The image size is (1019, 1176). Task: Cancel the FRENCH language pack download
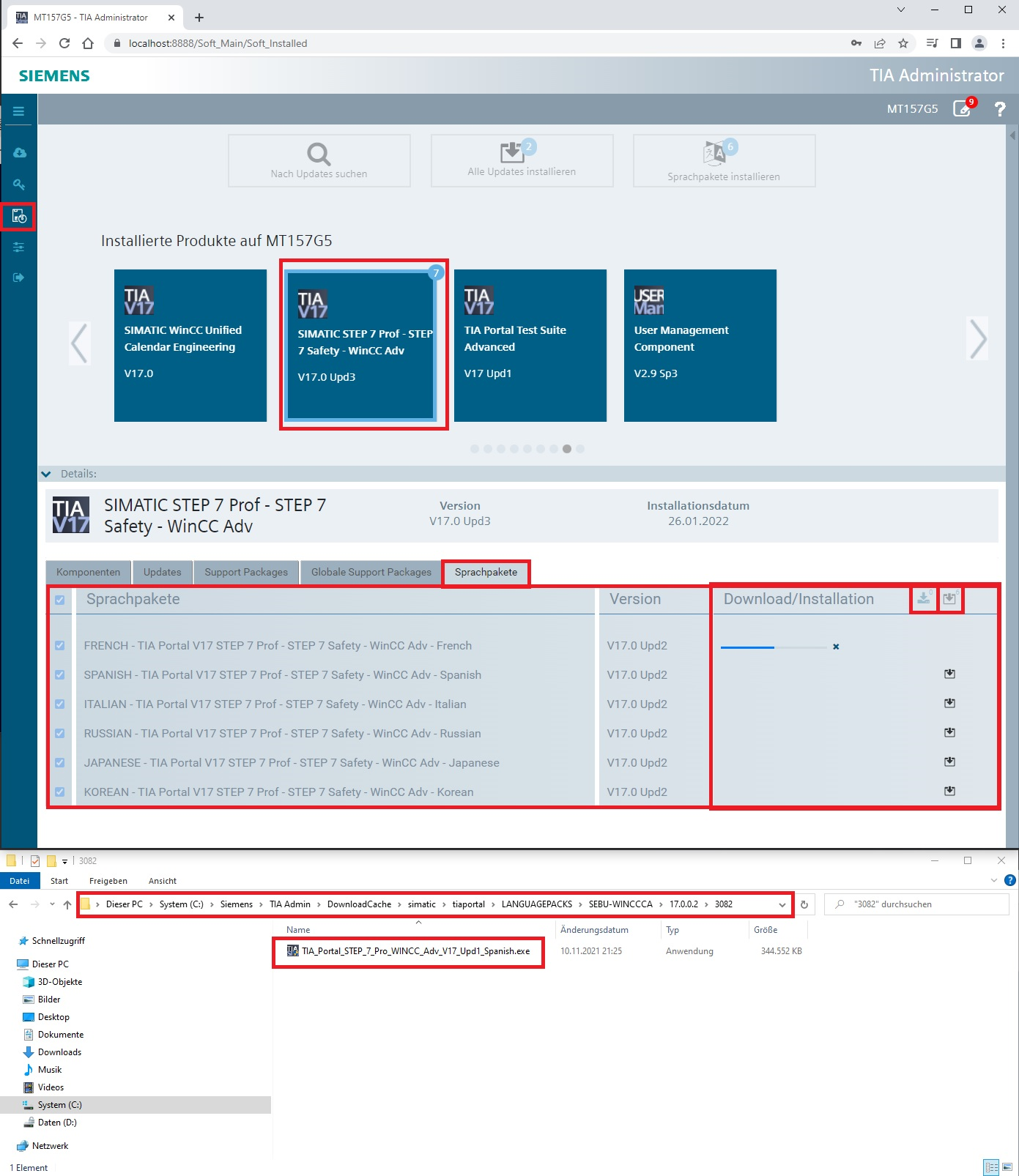[x=836, y=647]
